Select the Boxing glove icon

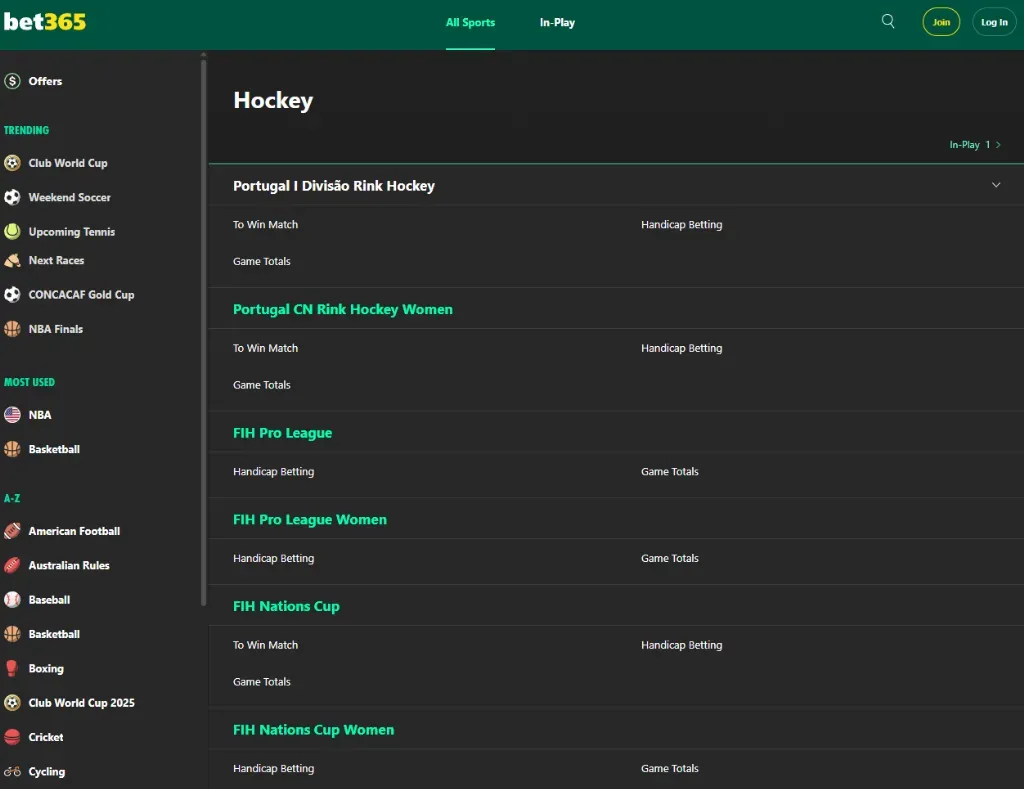click(12, 669)
